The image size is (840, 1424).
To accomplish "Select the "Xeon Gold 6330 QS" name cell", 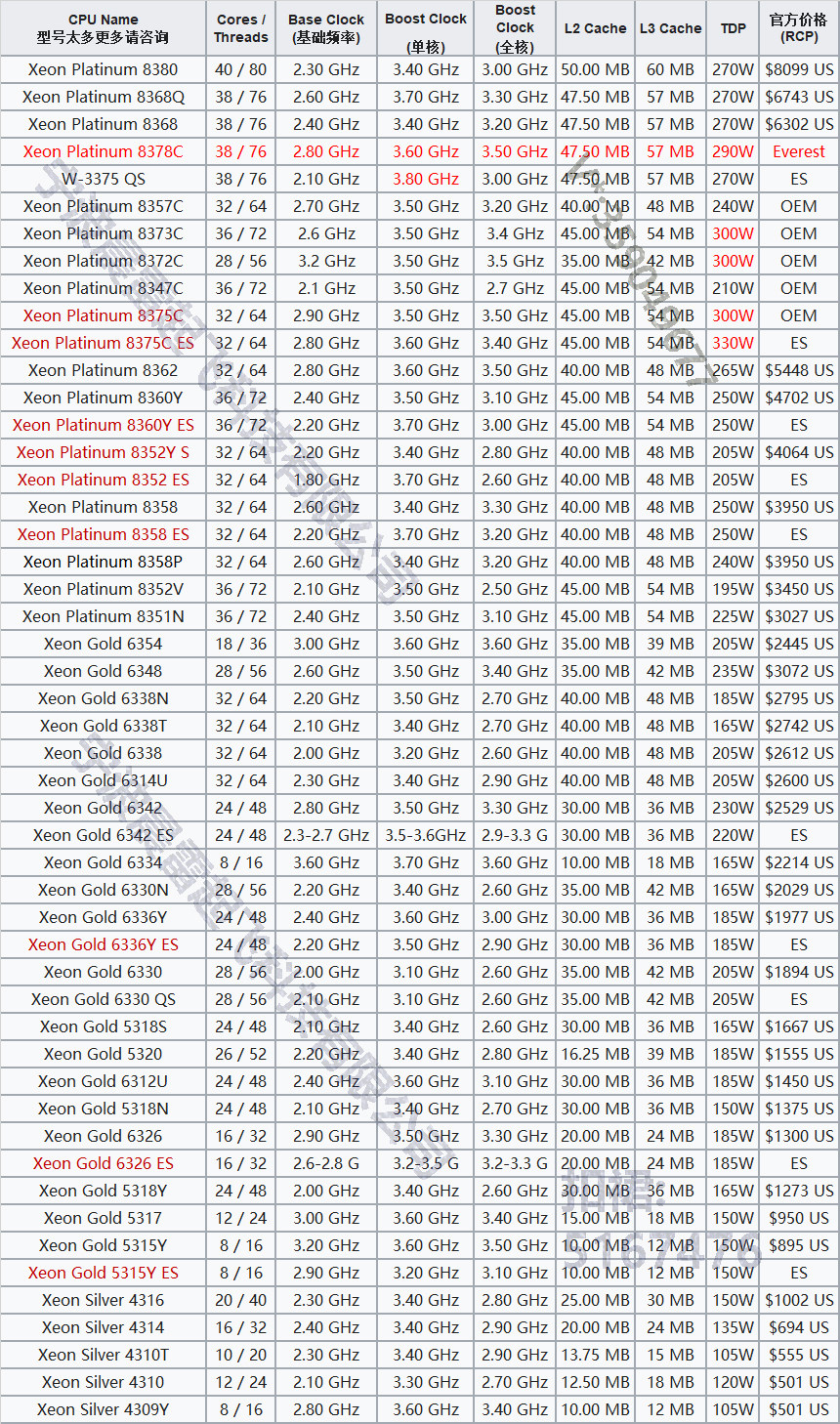I will (x=103, y=999).
